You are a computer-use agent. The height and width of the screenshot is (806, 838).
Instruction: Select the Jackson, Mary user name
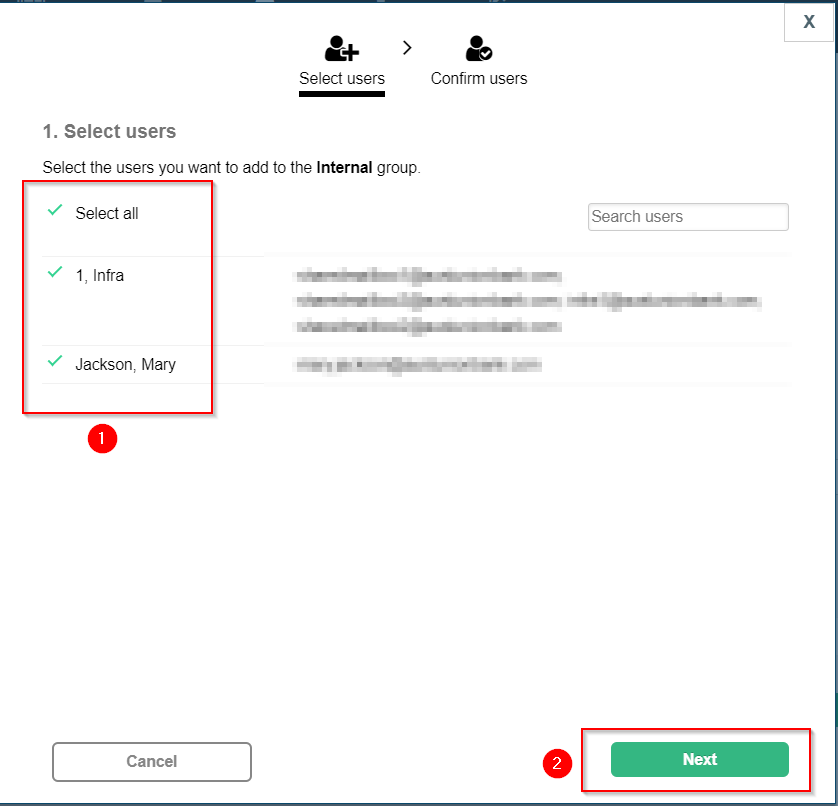[125, 365]
